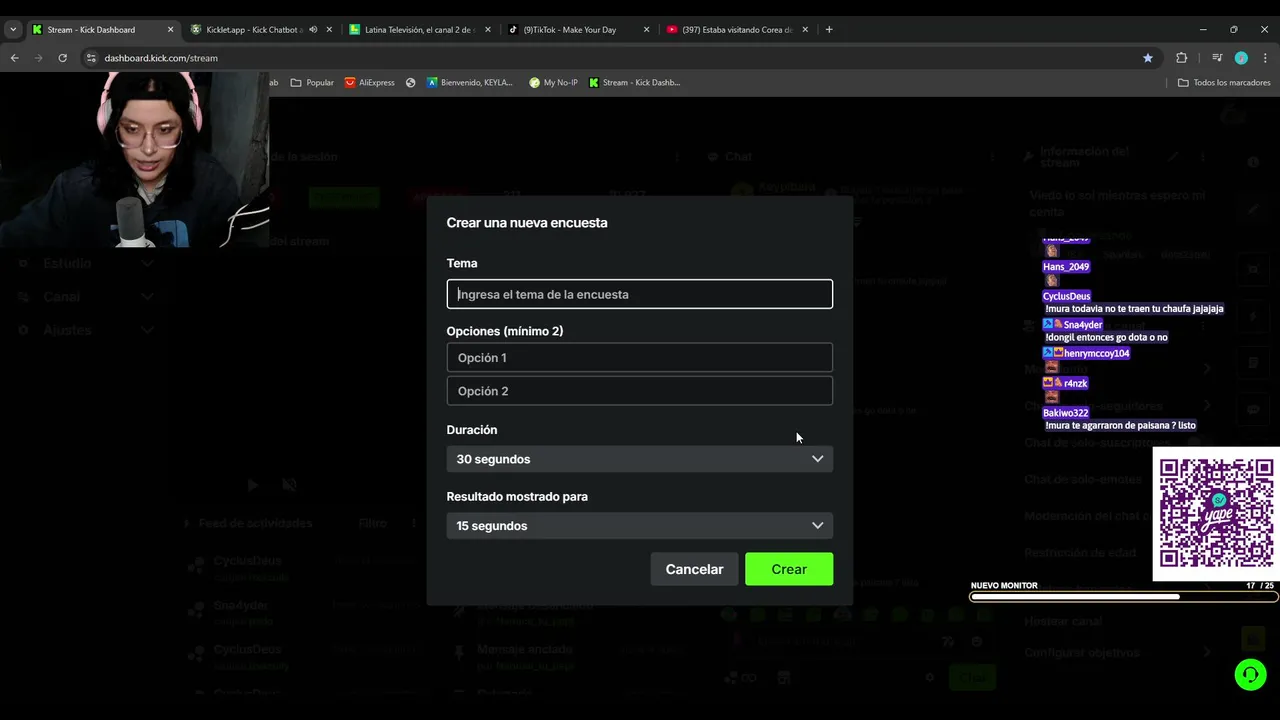Viewport: 1280px width, 720px height.
Task: Click the green support headset button
Action: (x=1250, y=675)
